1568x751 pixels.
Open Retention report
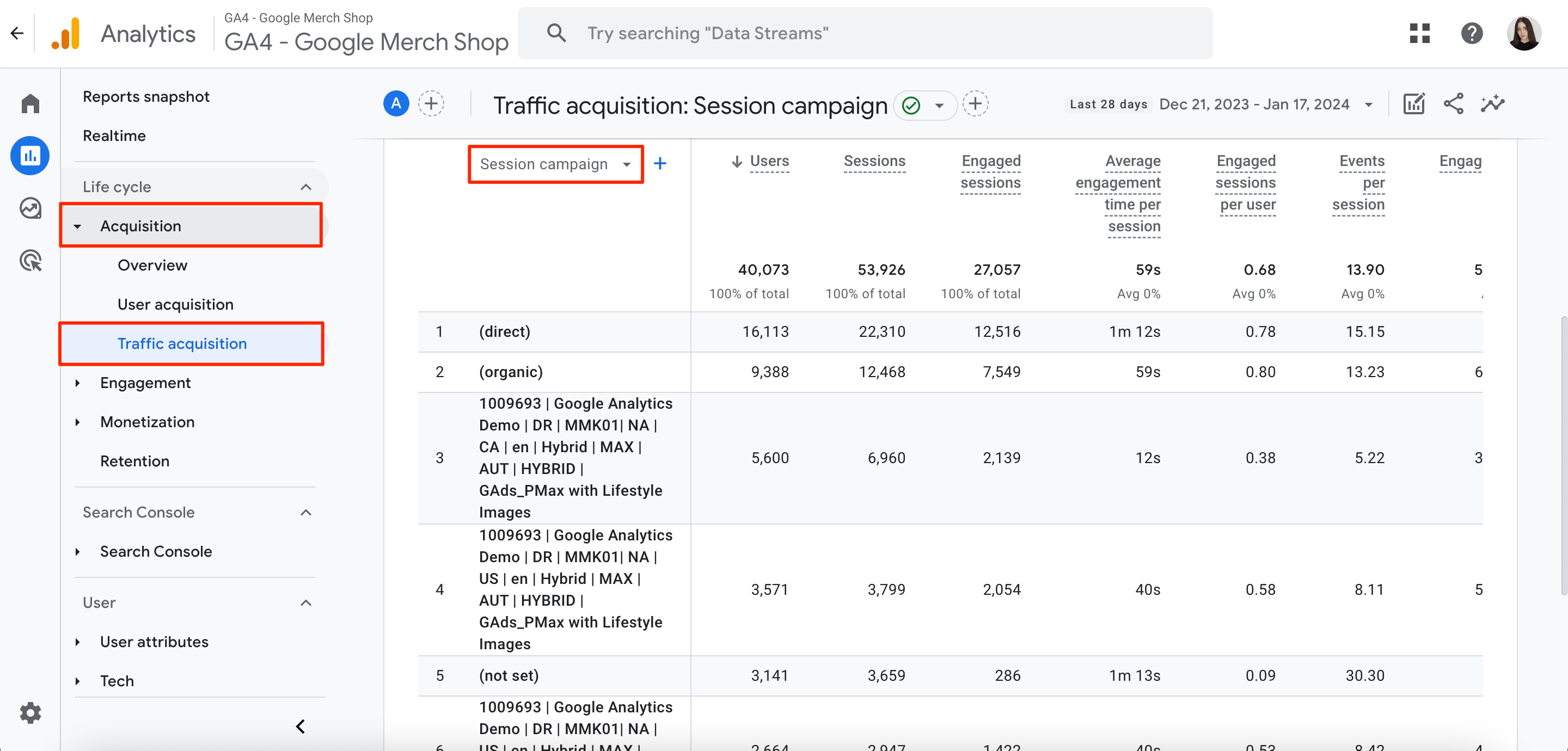[x=135, y=461]
